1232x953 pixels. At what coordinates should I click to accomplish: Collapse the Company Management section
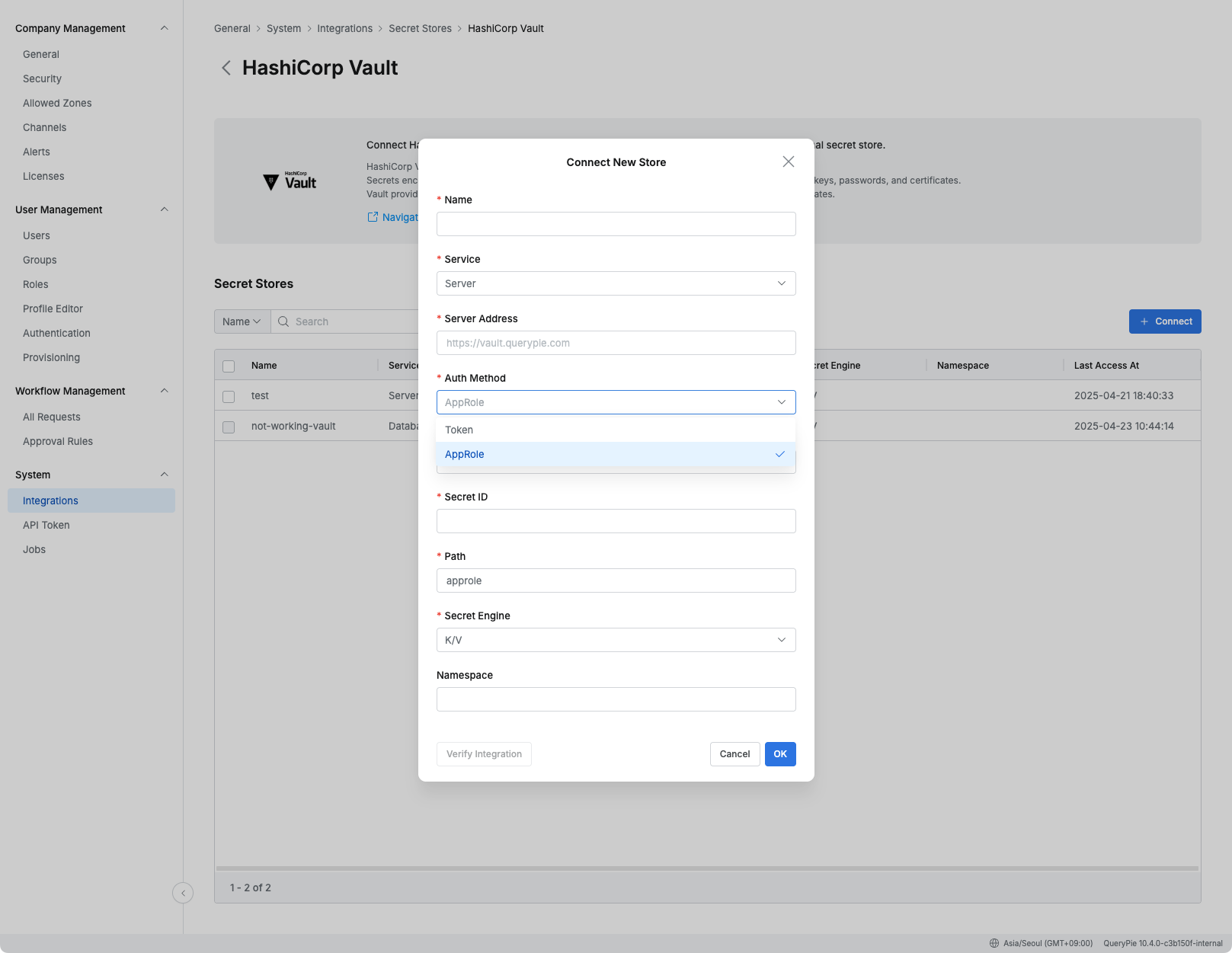click(165, 27)
